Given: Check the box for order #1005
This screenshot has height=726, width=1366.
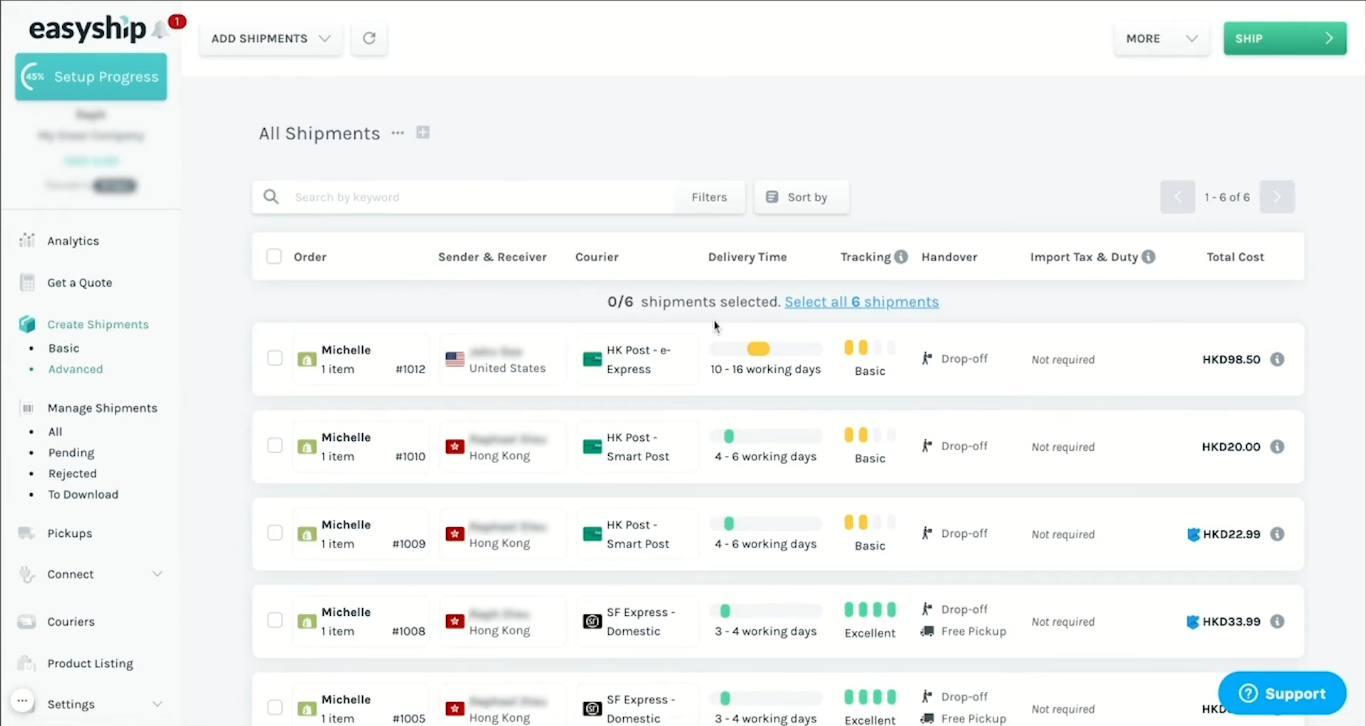Looking at the screenshot, I should click(x=274, y=707).
